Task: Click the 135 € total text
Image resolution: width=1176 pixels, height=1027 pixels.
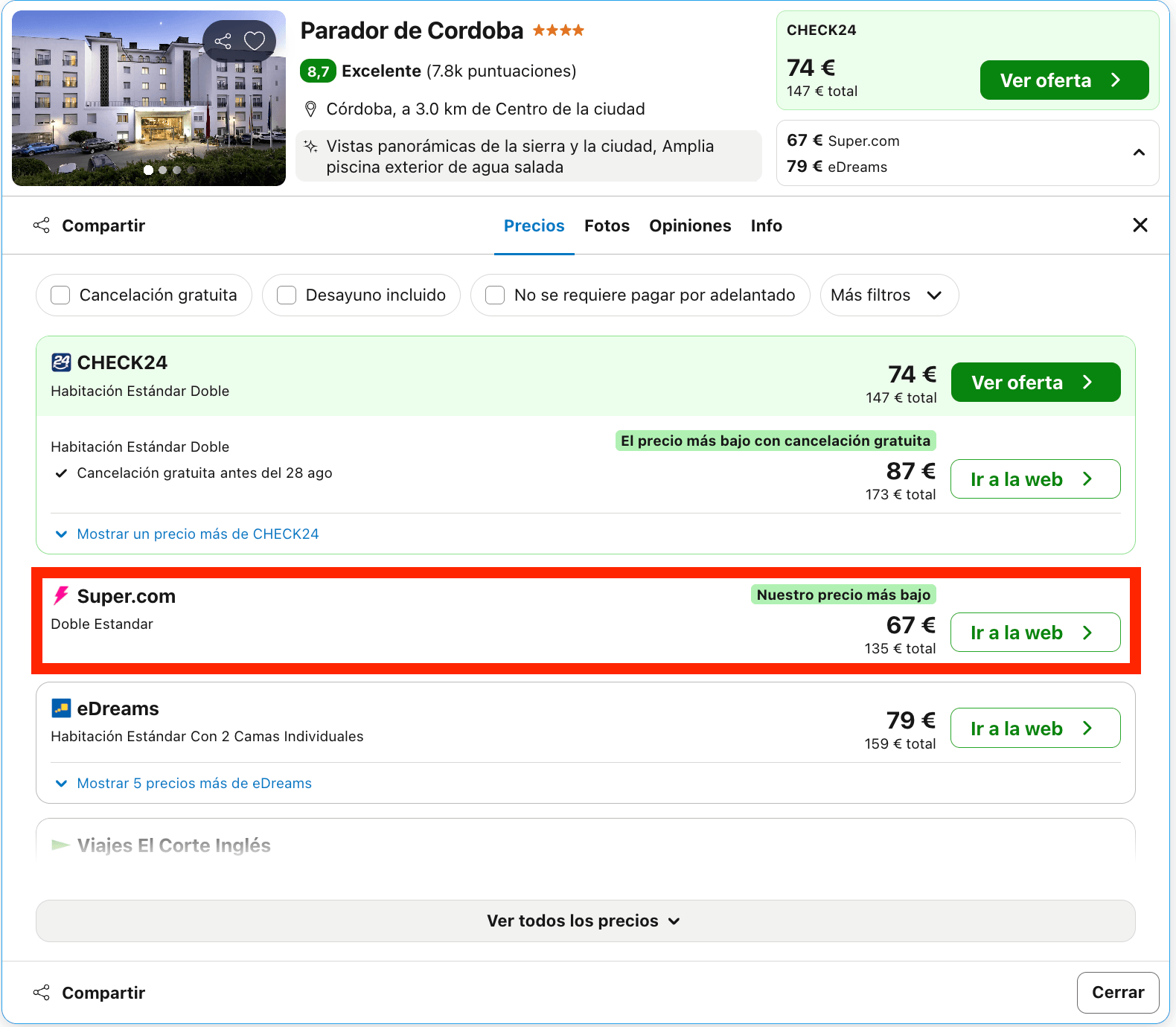Action: (x=900, y=648)
